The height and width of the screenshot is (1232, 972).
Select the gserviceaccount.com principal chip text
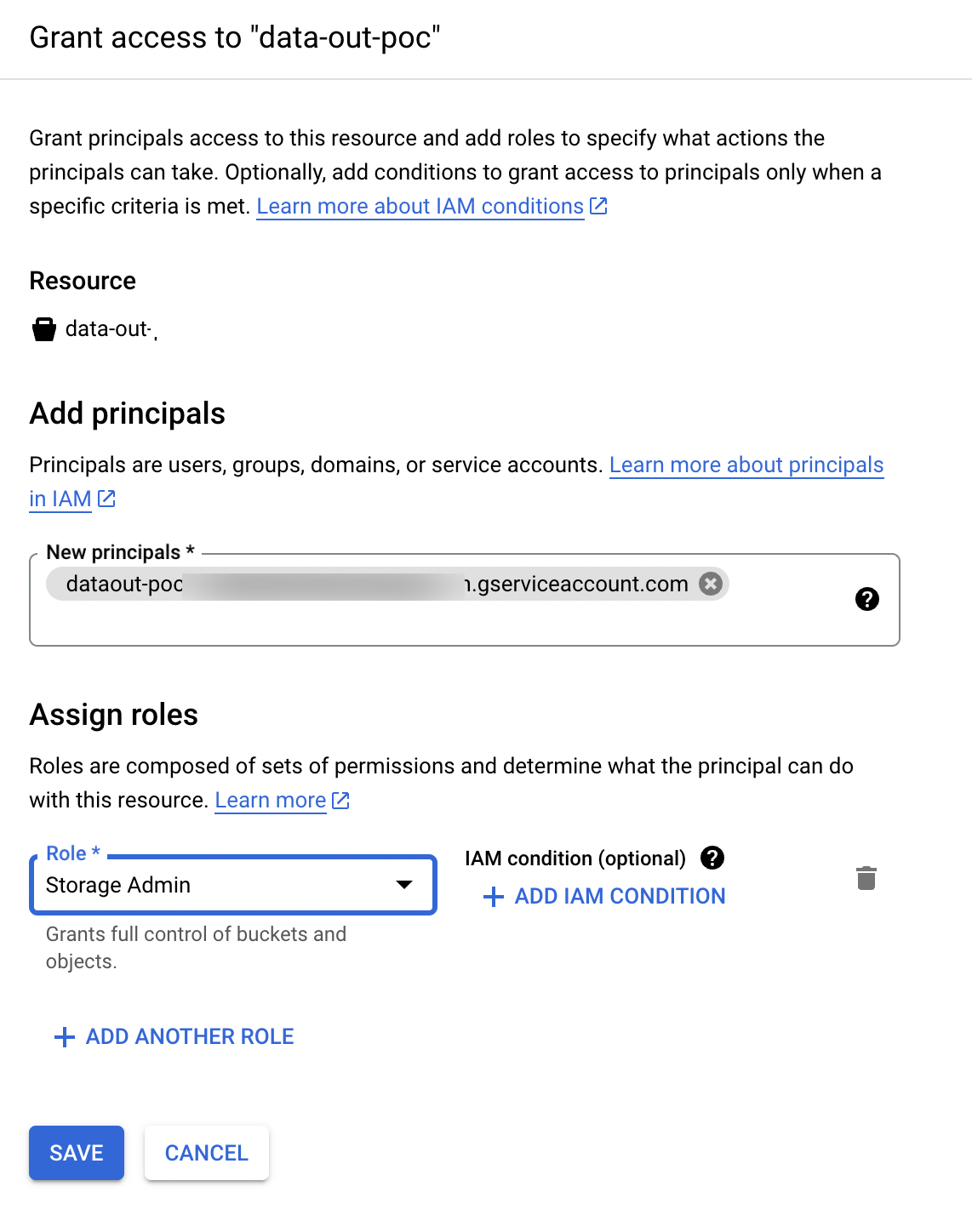click(x=579, y=585)
